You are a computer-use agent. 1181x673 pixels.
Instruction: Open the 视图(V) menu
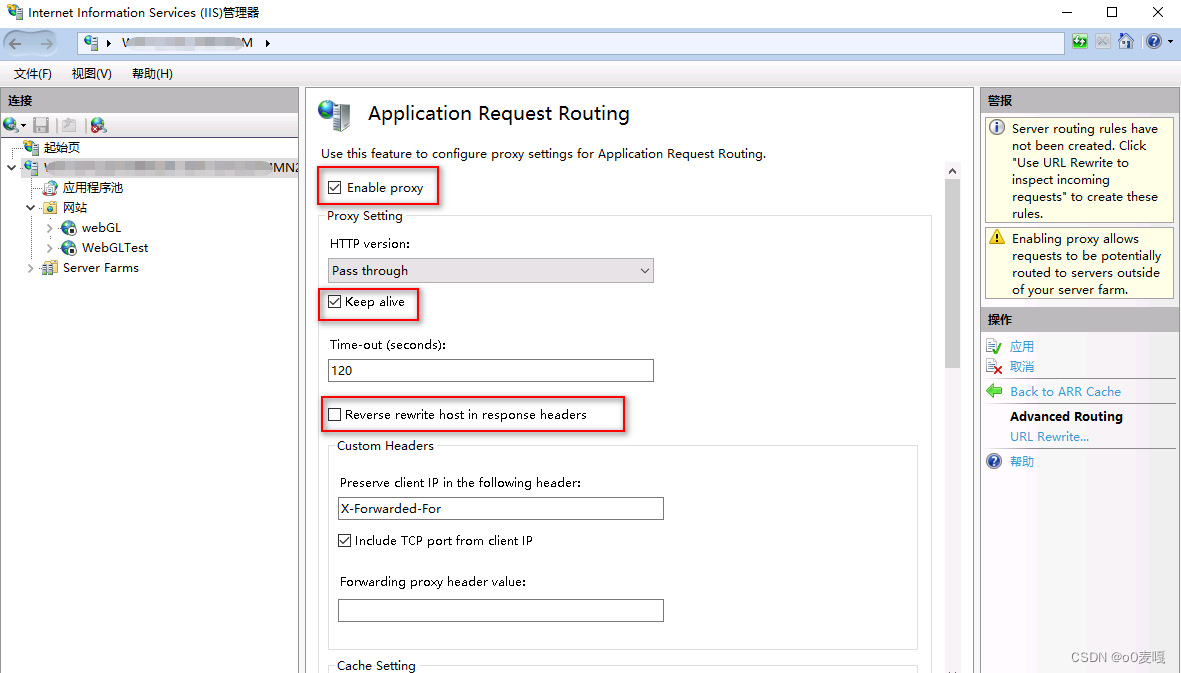pos(91,74)
